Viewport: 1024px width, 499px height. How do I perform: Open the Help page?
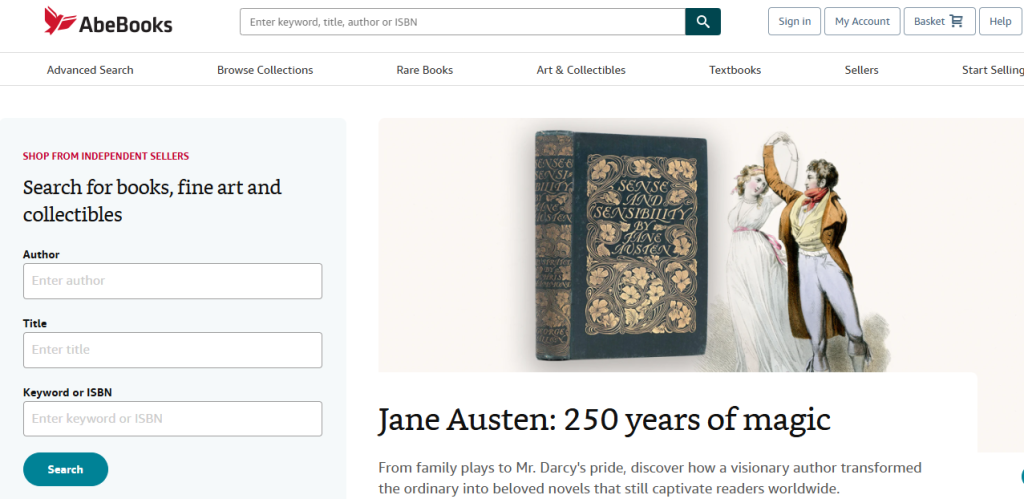(1000, 21)
